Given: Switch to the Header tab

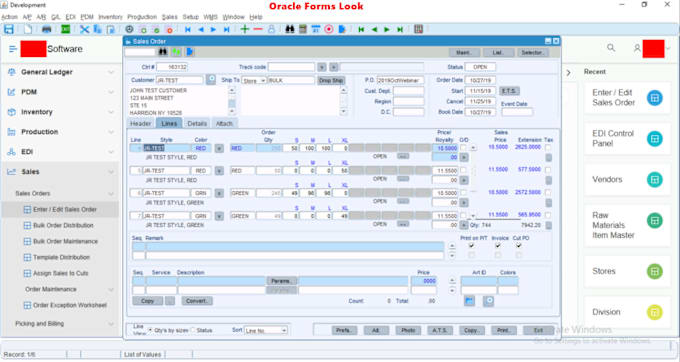Looking at the screenshot, I should [141, 124].
